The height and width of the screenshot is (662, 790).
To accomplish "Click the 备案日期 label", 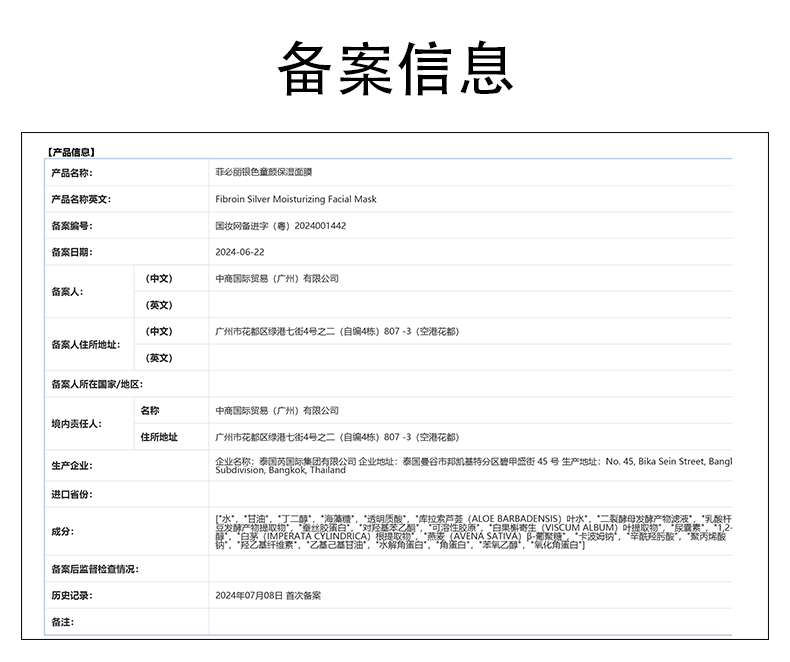I will point(72,252).
